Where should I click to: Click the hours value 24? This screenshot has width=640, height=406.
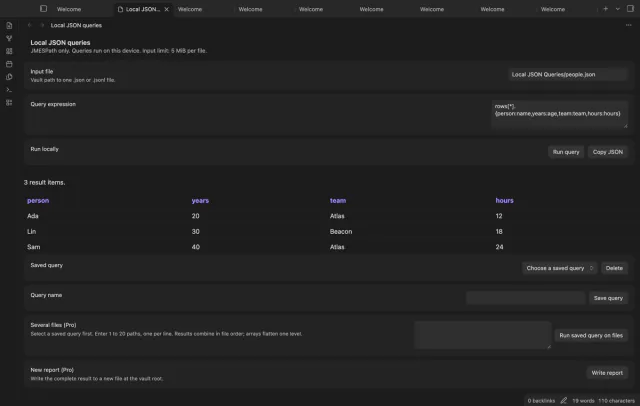[499, 247]
